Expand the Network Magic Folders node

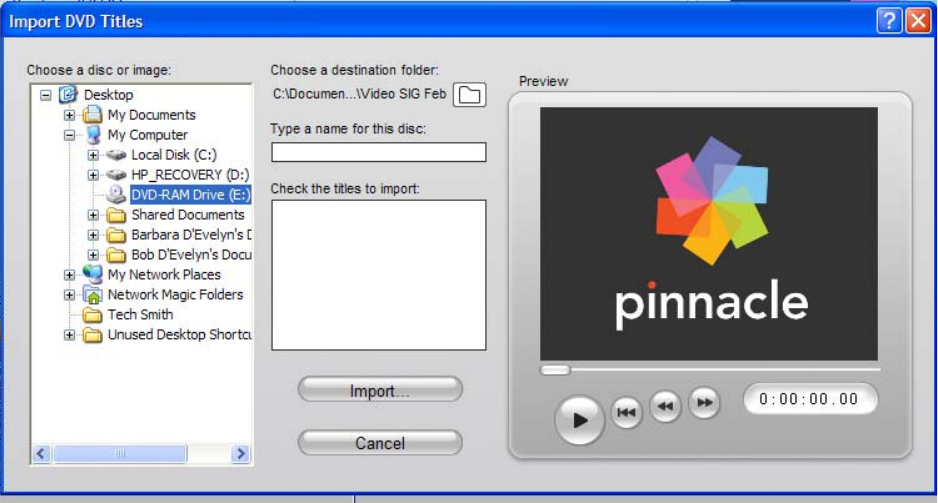tap(69, 295)
